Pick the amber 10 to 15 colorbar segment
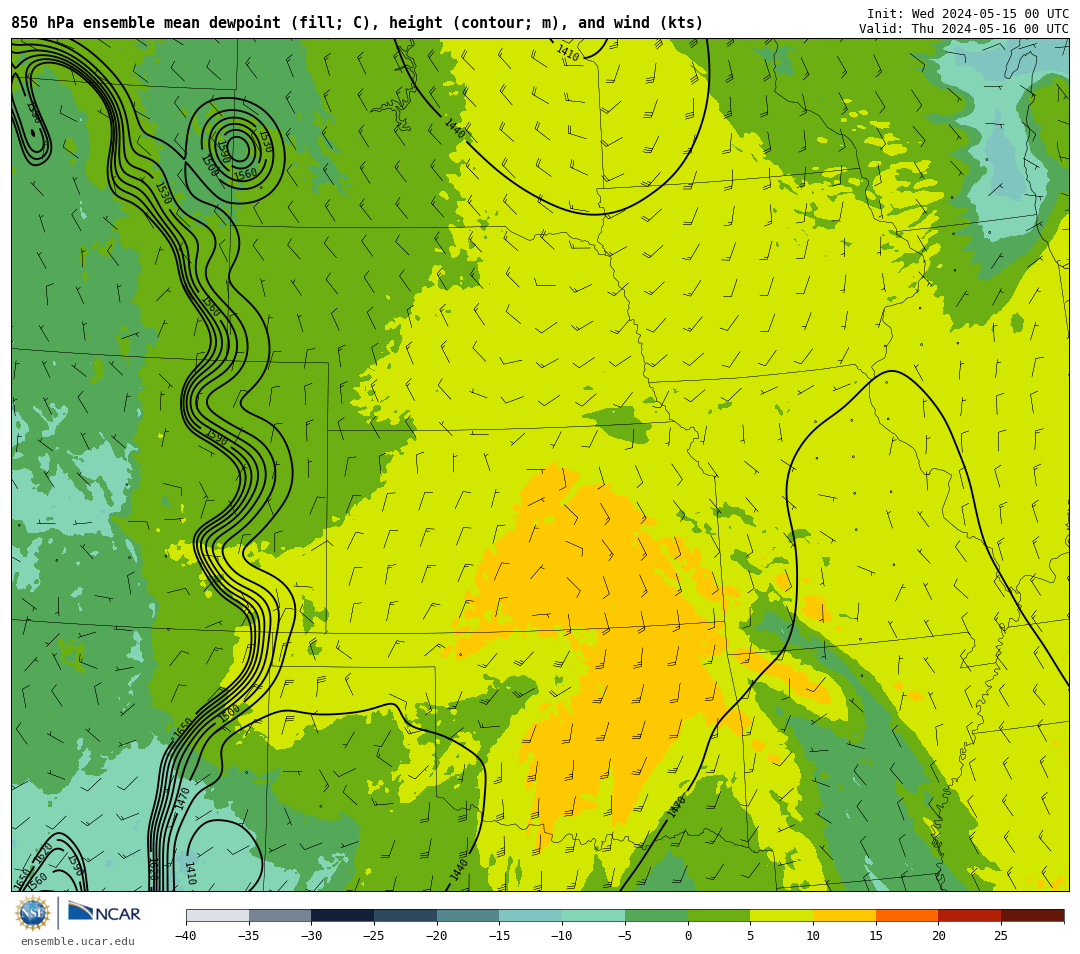The image size is (1080, 954). (844, 915)
